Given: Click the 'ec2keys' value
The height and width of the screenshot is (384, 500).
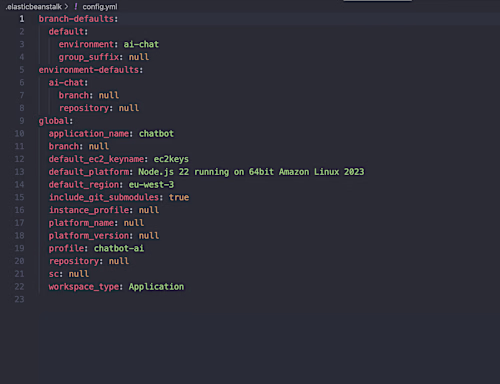Looking at the screenshot, I should pos(171,159).
